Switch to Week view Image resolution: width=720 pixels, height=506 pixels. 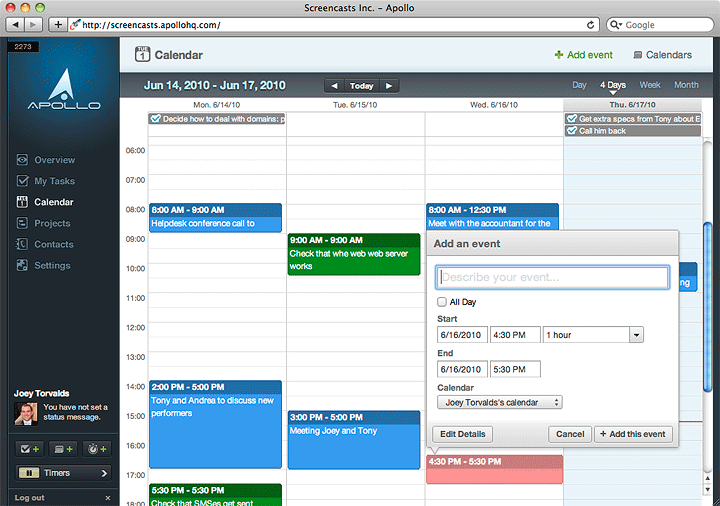(x=650, y=85)
